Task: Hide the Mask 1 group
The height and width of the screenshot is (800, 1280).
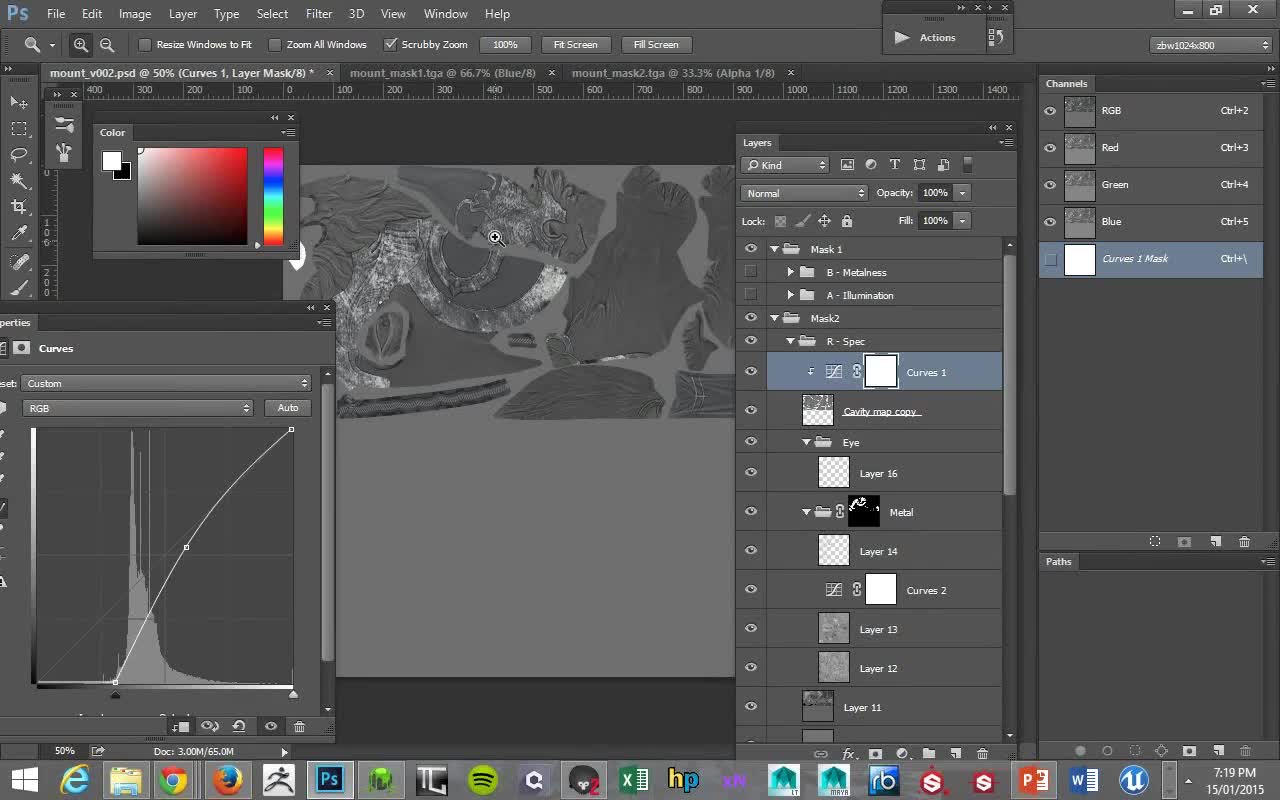Action: click(x=751, y=249)
